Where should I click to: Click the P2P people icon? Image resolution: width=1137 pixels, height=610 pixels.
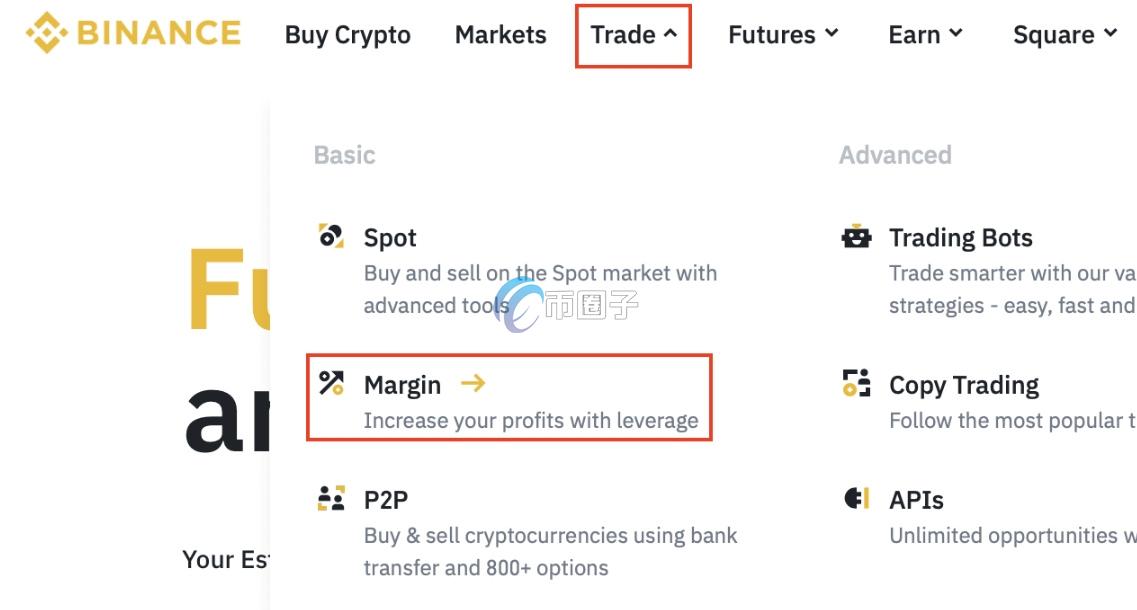(331, 498)
